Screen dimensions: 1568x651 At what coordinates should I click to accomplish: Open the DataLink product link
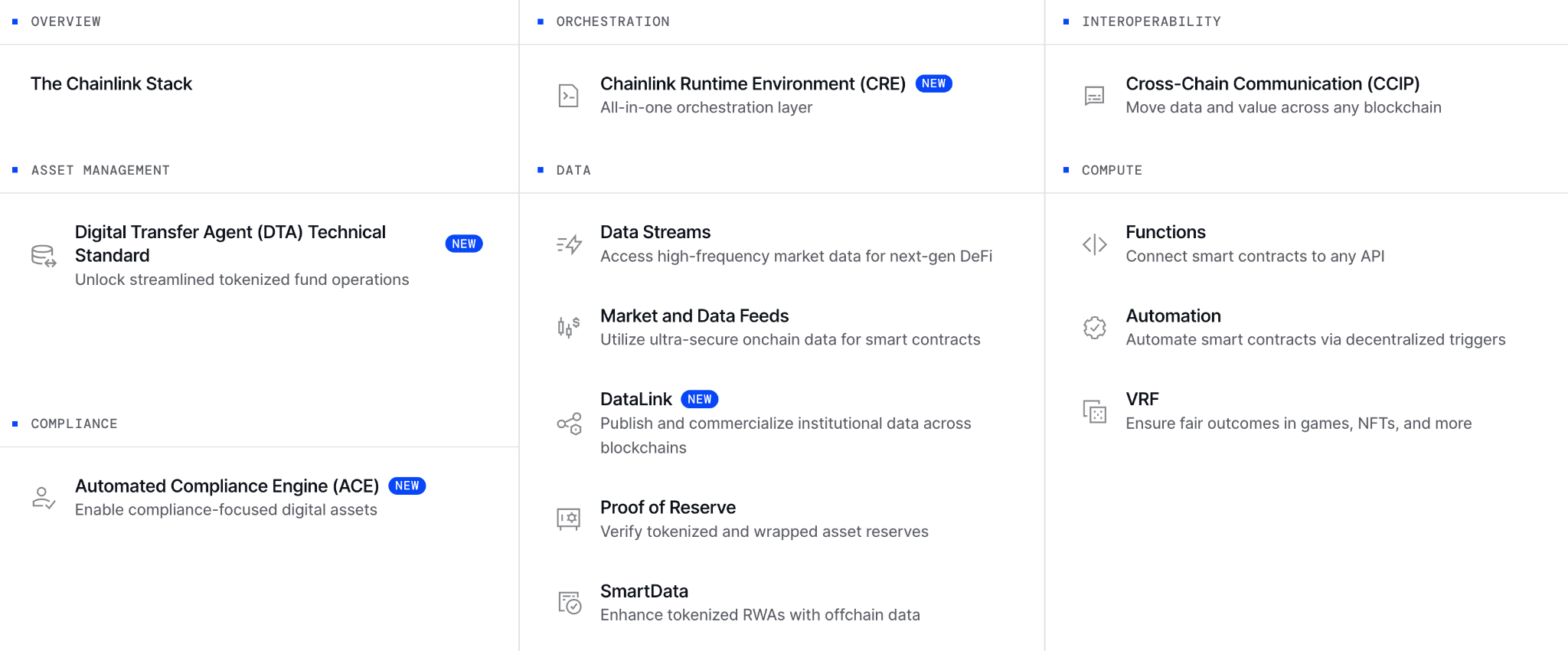[x=636, y=399]
